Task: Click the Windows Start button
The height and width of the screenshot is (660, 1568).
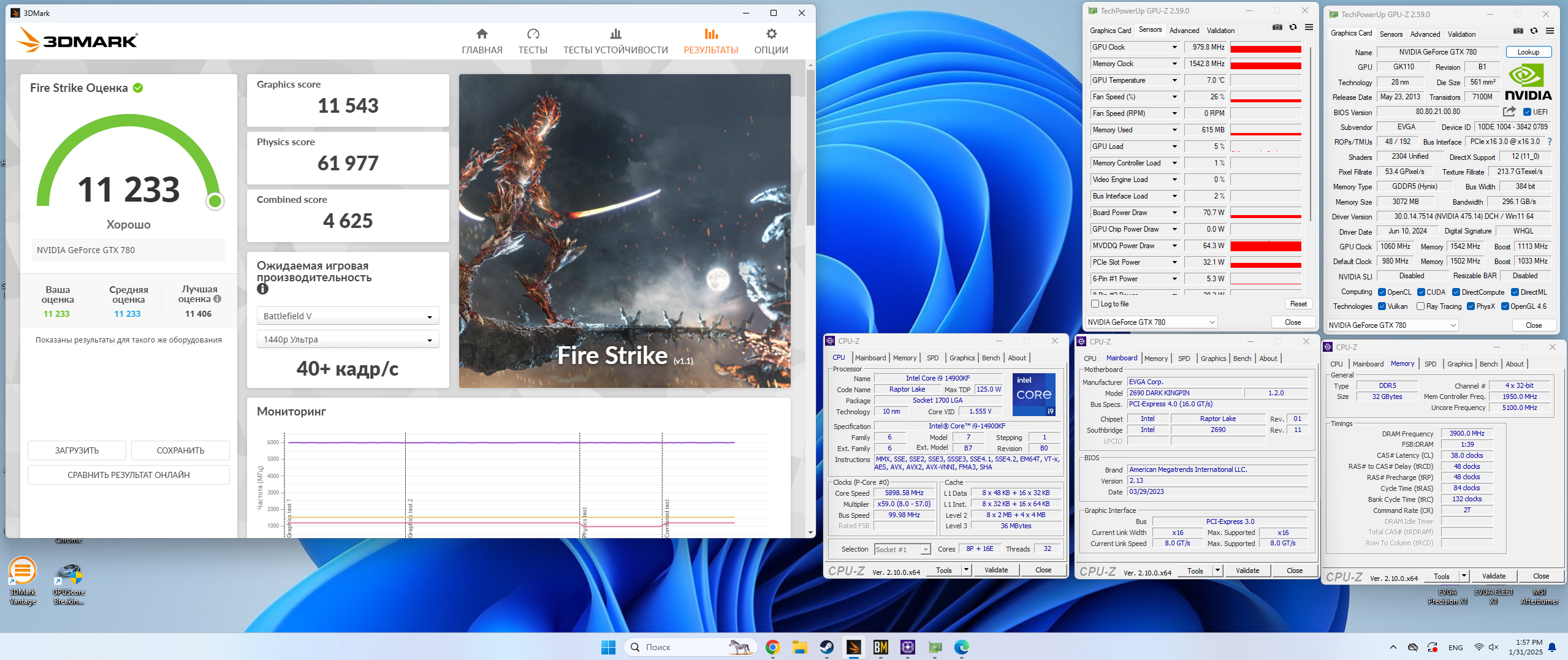Action: [x=608, y=647]
